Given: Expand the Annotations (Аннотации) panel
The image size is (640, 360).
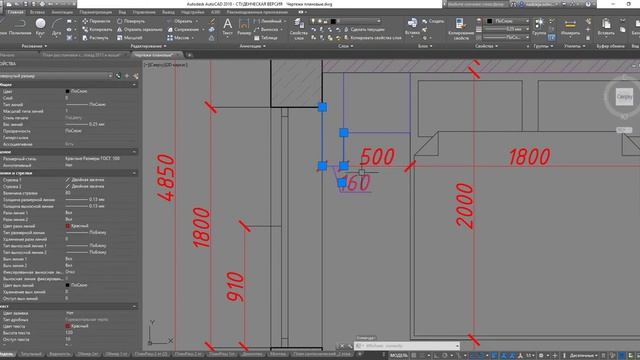Looking at the screenshot, I should pos(253,46).
